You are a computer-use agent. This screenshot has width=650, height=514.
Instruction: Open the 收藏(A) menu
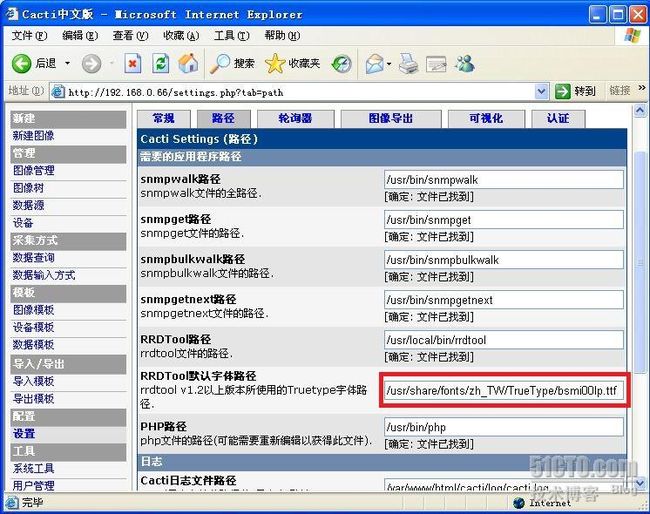pyautogui.click(x=181, y=36)
